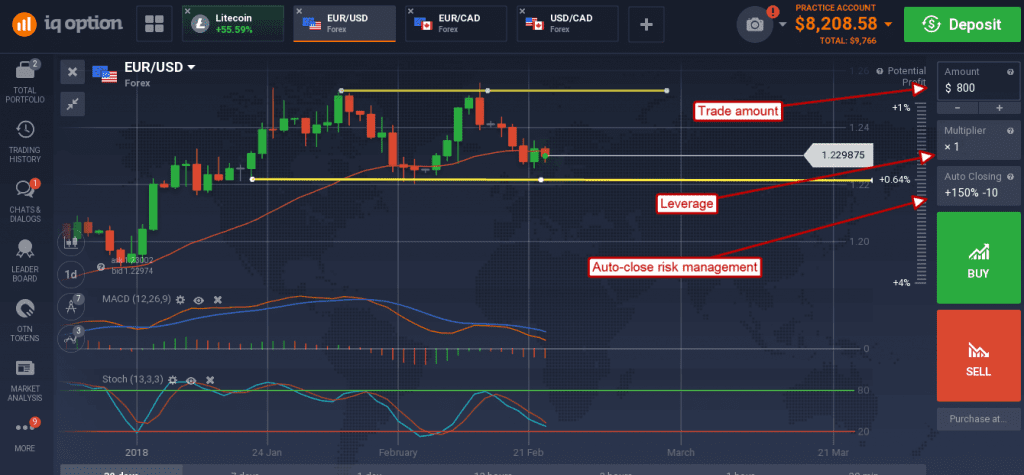Click the right handle of upper yellow line
Viewport: 1024px width, 475px height.
[x=666, y=90]
